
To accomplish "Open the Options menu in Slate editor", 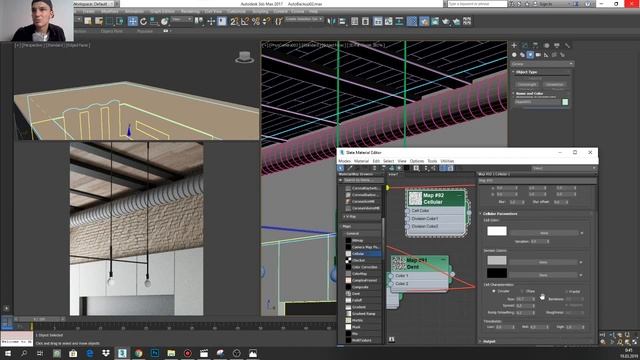I will click(x=417, y=161).
